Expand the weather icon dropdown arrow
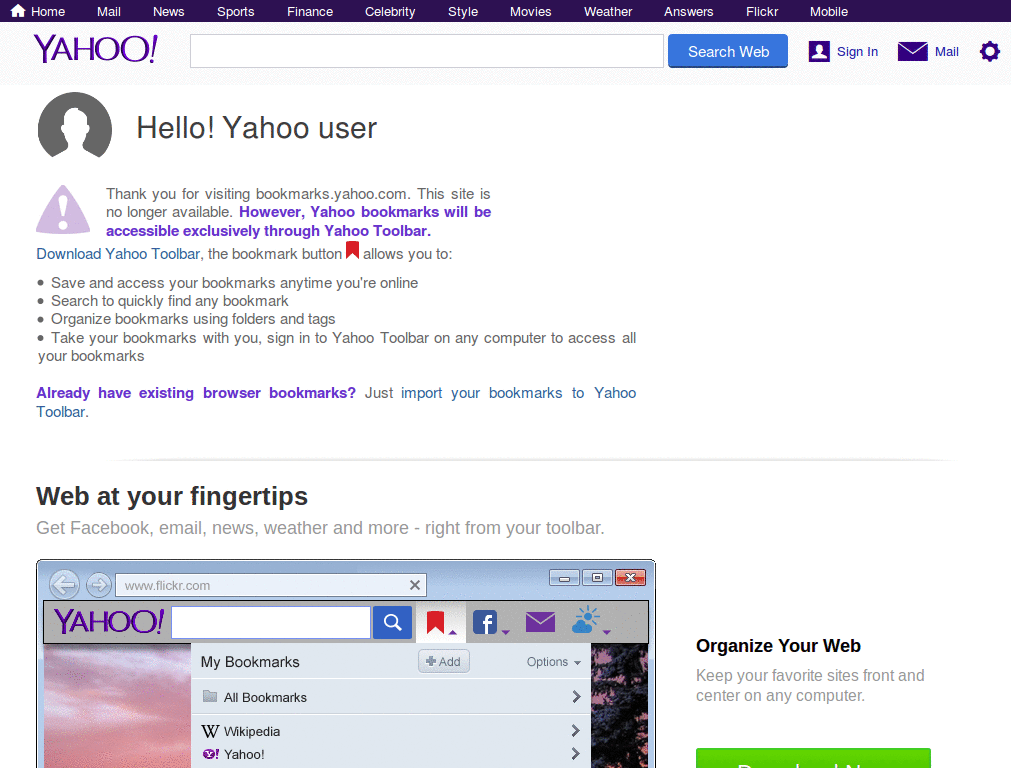Screen dimensions: 1024x768 607,632
